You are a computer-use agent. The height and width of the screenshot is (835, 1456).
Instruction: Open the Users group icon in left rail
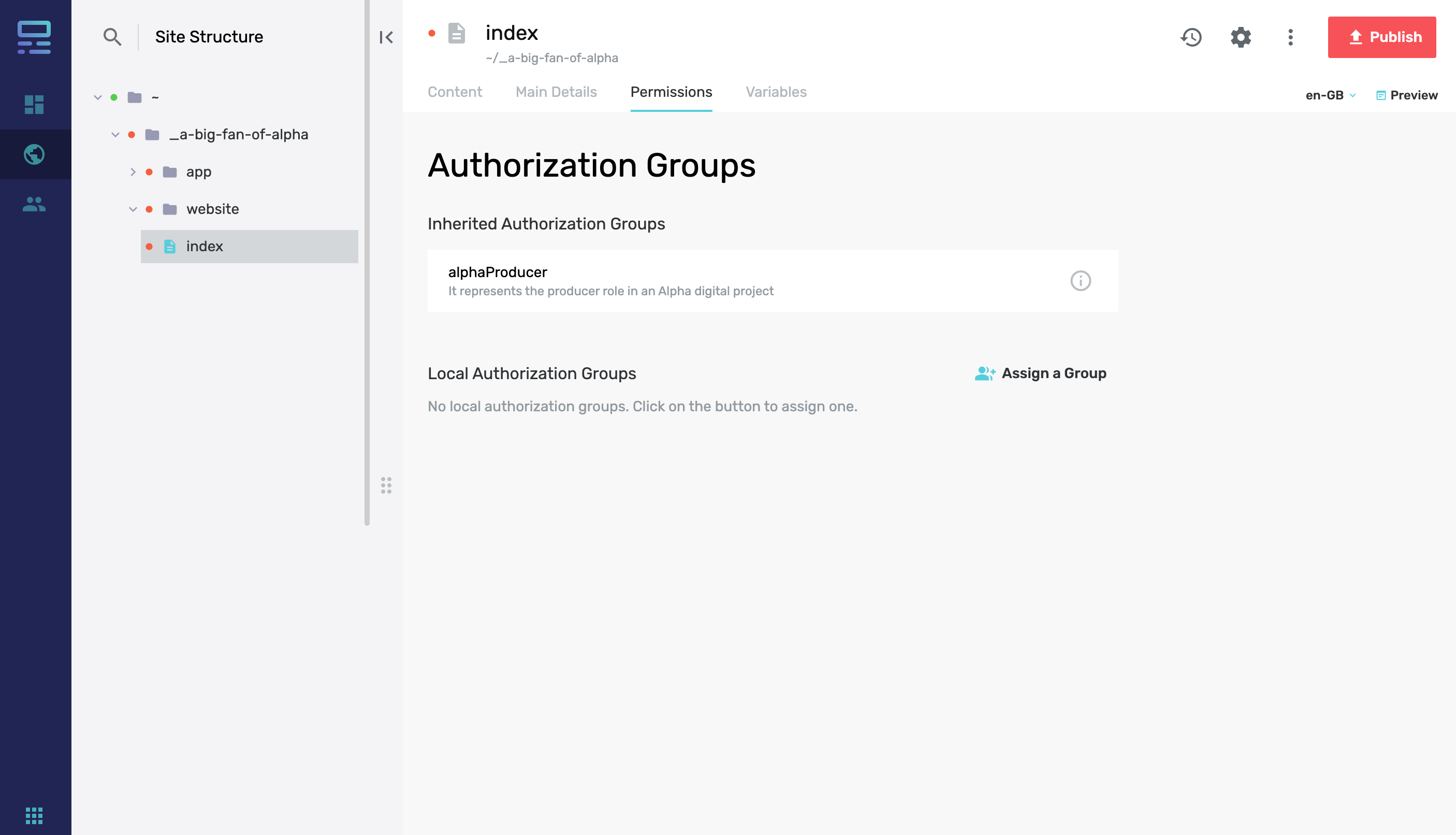pyautogui.click(x=34, y=204)
